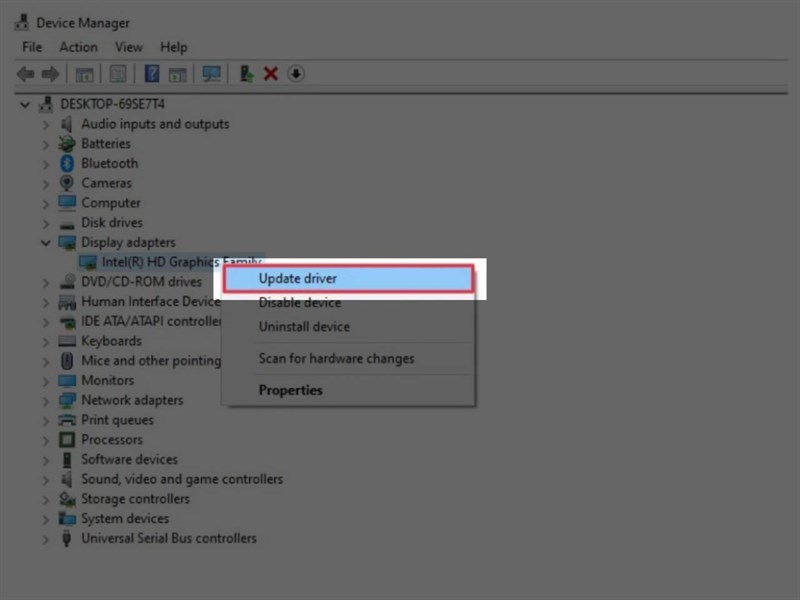This screenshot has height=600, width=800.
Task: Expand the Network adapters node
Action: [x=47, y=400]
